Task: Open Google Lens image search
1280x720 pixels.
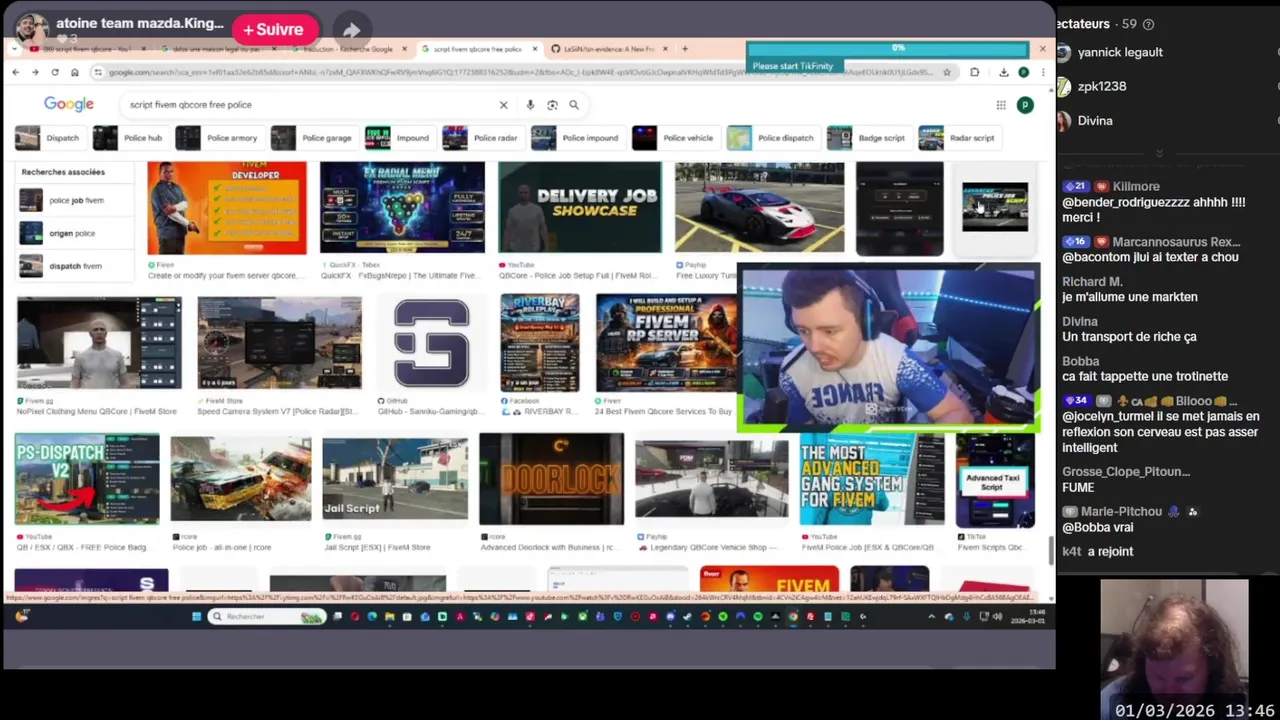Action: [552, 104]
